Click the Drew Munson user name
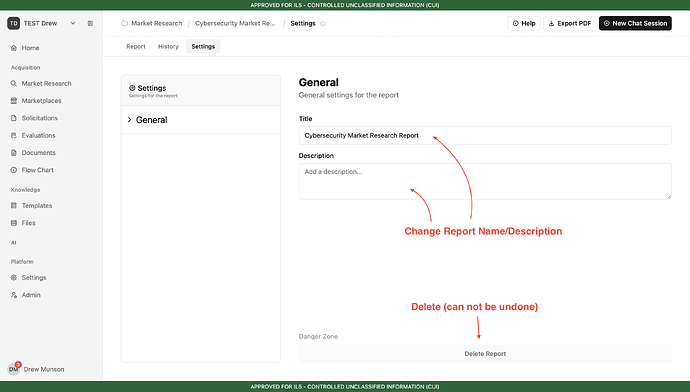690x392 pixels. pos(44,369)
